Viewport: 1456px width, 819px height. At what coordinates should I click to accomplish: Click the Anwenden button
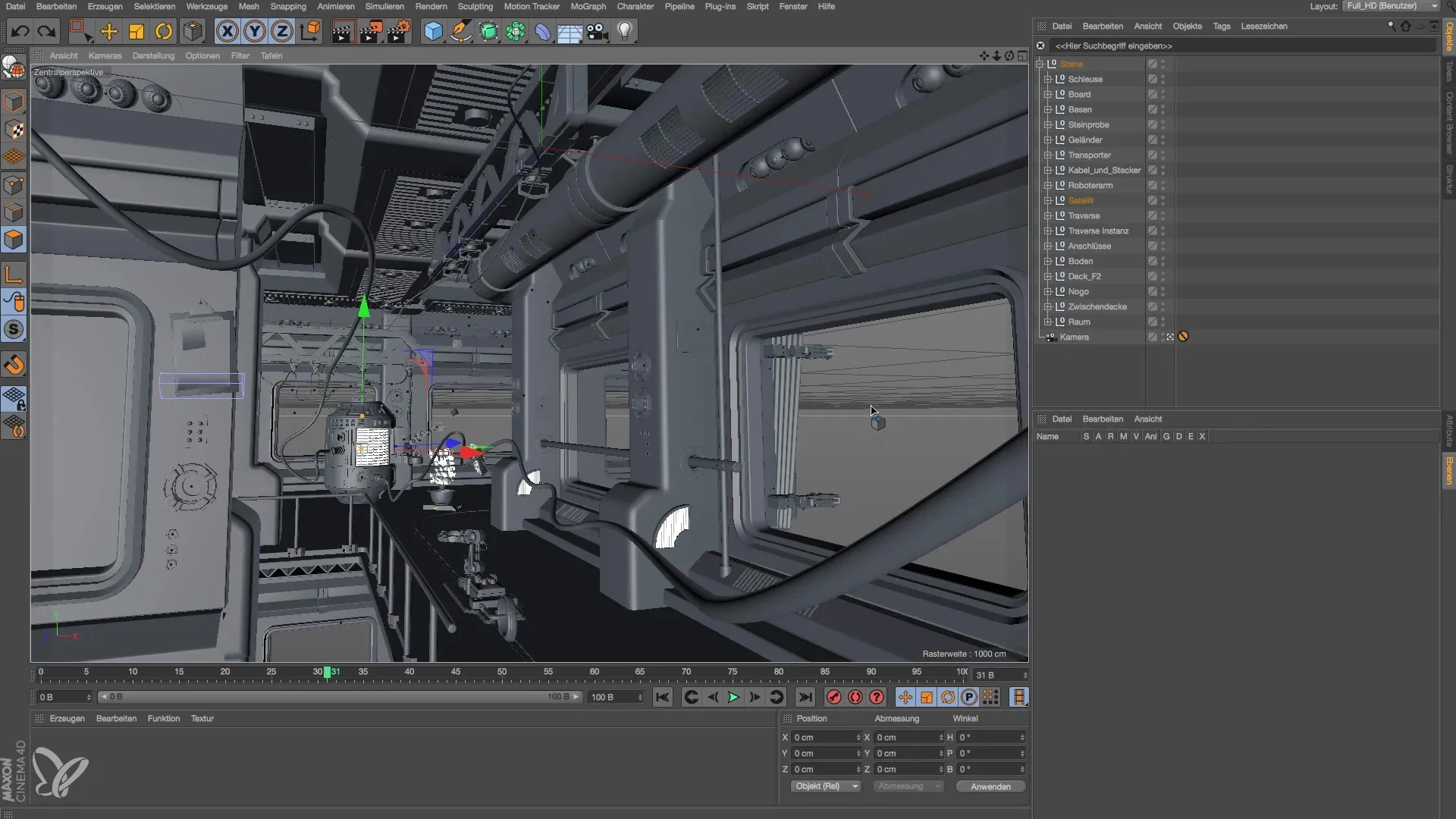990,786
